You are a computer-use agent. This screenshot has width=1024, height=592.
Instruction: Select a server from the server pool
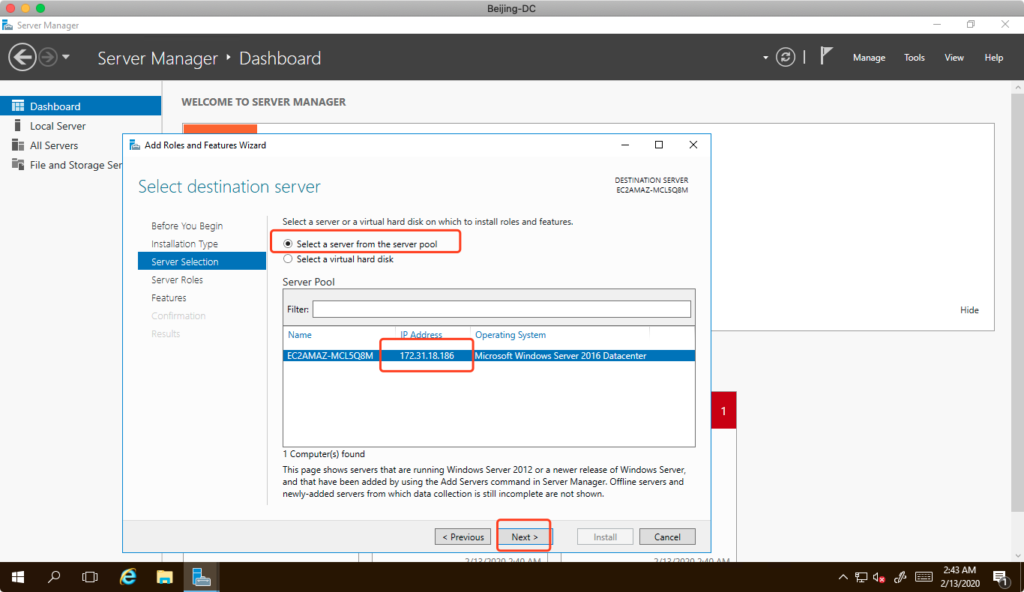pyautogui.click(x=288, y=243)
